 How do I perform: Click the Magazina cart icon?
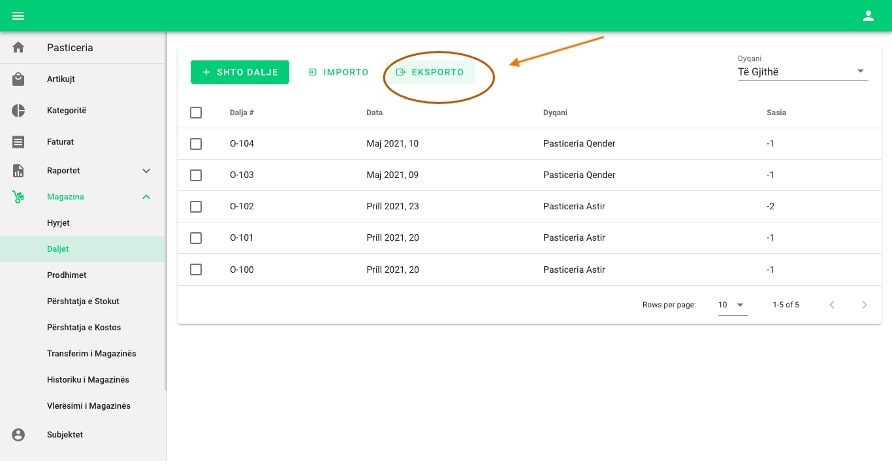18,197
